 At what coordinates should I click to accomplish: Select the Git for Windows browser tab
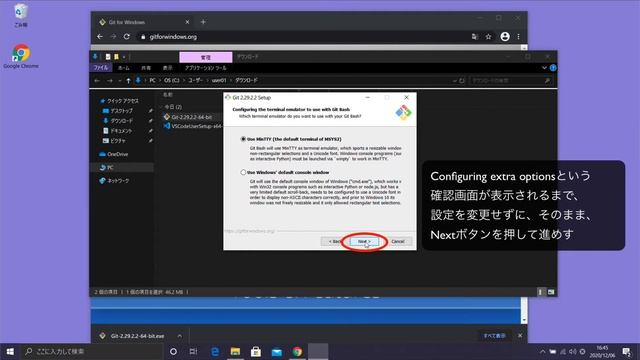click(x=144, y=22)
